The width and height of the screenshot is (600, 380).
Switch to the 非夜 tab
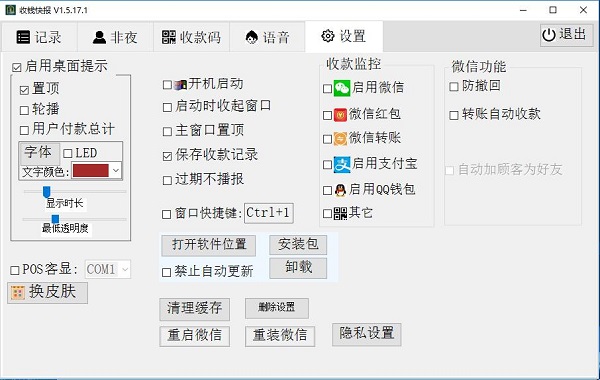coord(115,37)
